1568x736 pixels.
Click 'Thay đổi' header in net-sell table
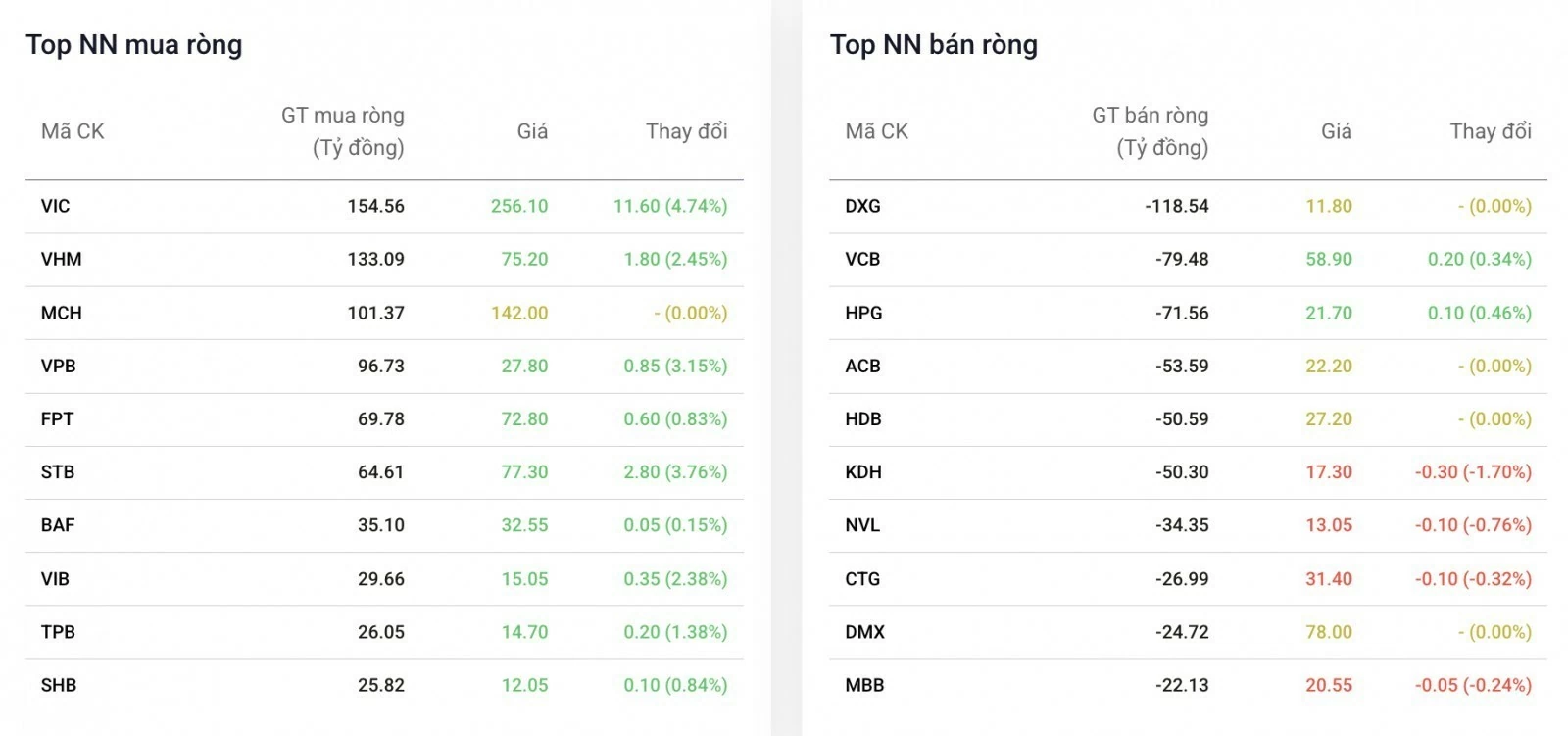[x=1491, y=131]
